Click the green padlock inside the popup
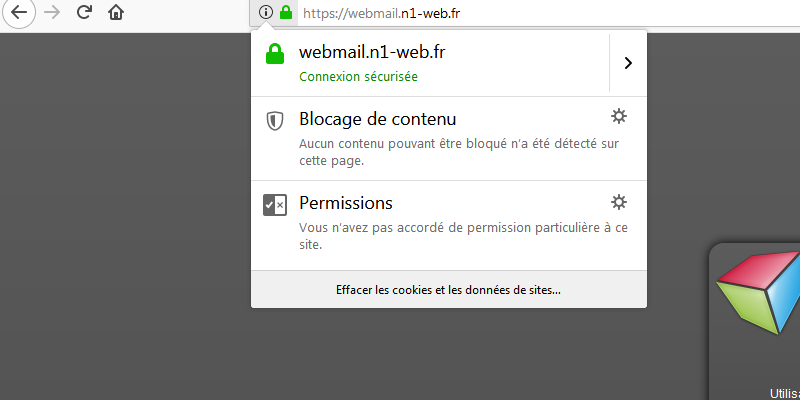Screen dimensions: 800x400 point(275,54)
